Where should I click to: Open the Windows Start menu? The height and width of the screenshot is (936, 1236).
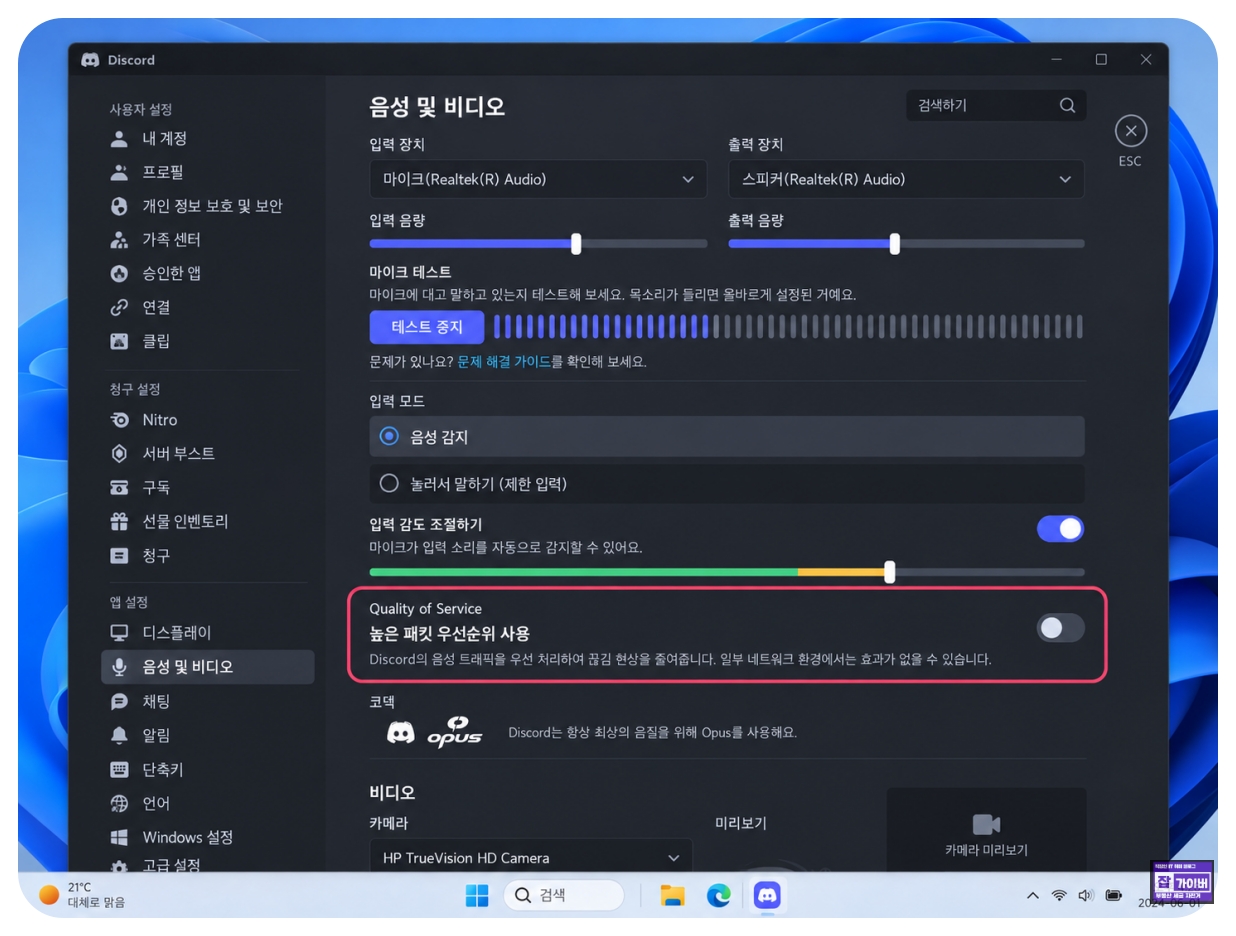pos(477,895)
